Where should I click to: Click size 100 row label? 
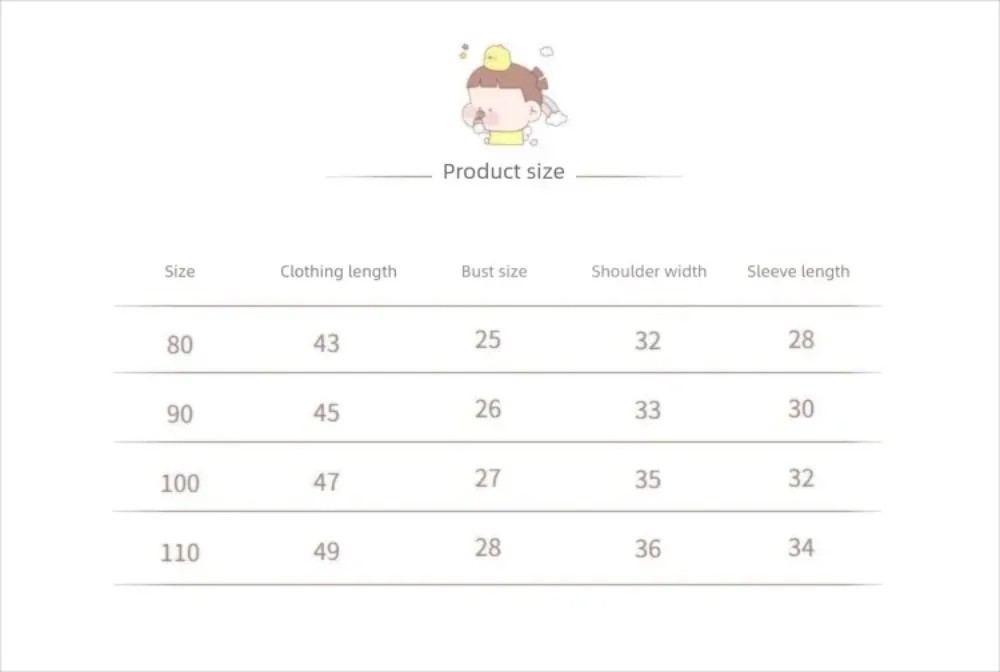click(180, 483)
